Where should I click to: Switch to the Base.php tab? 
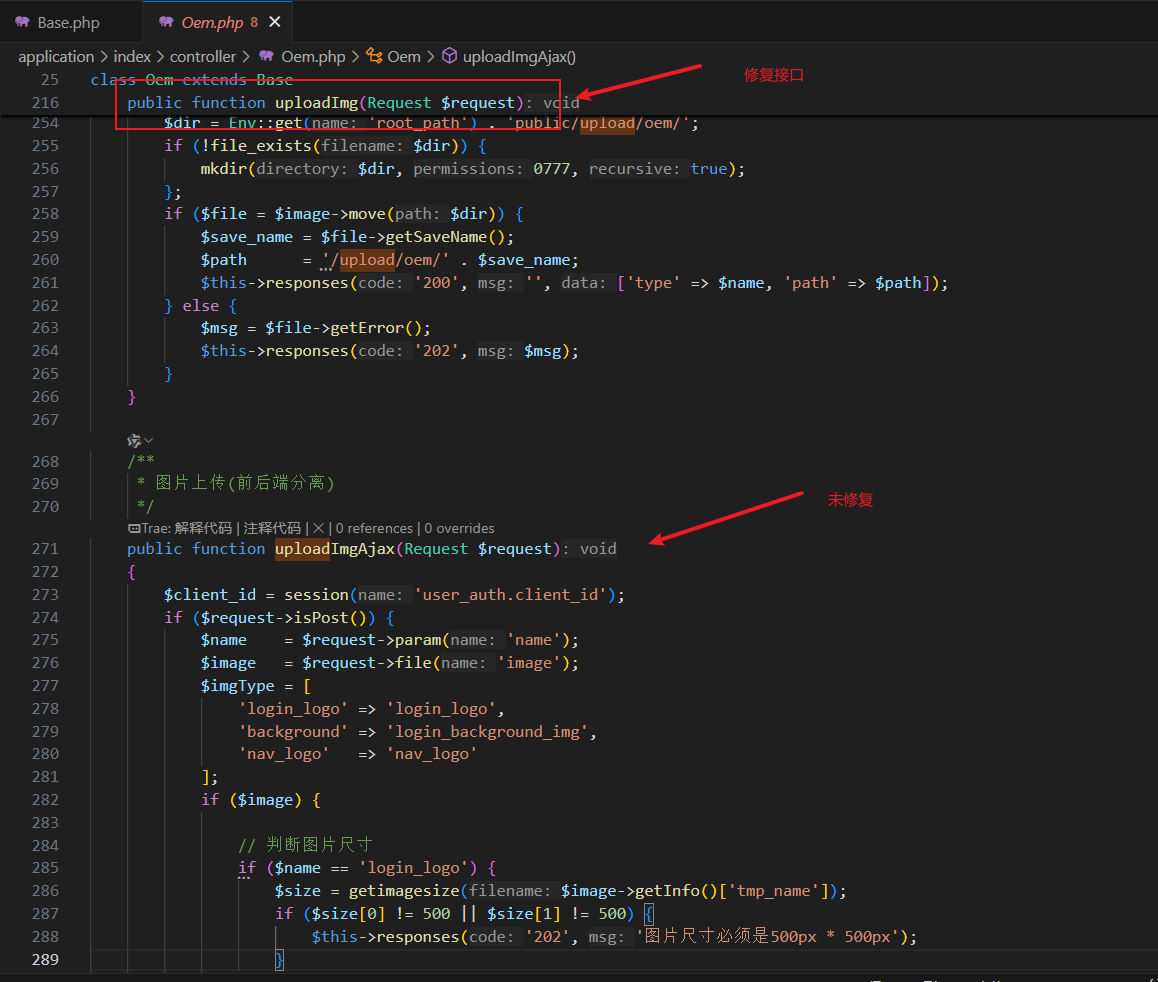pyautogui.click(x=68, y=22)
